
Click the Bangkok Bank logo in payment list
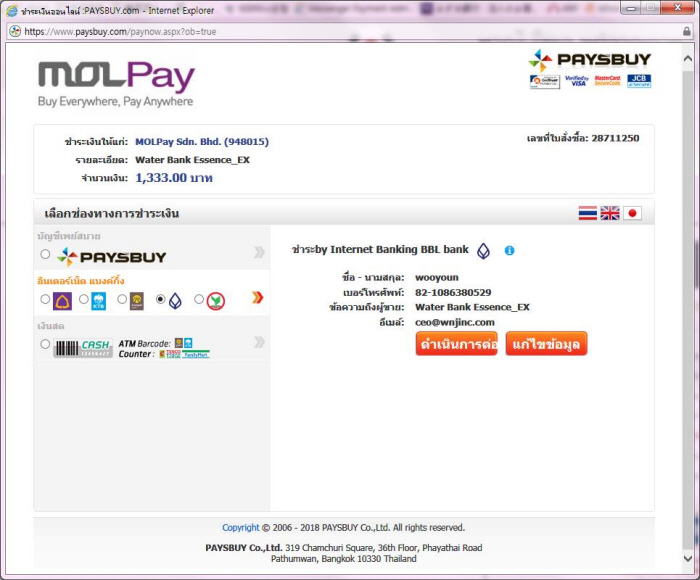(175, 301)
